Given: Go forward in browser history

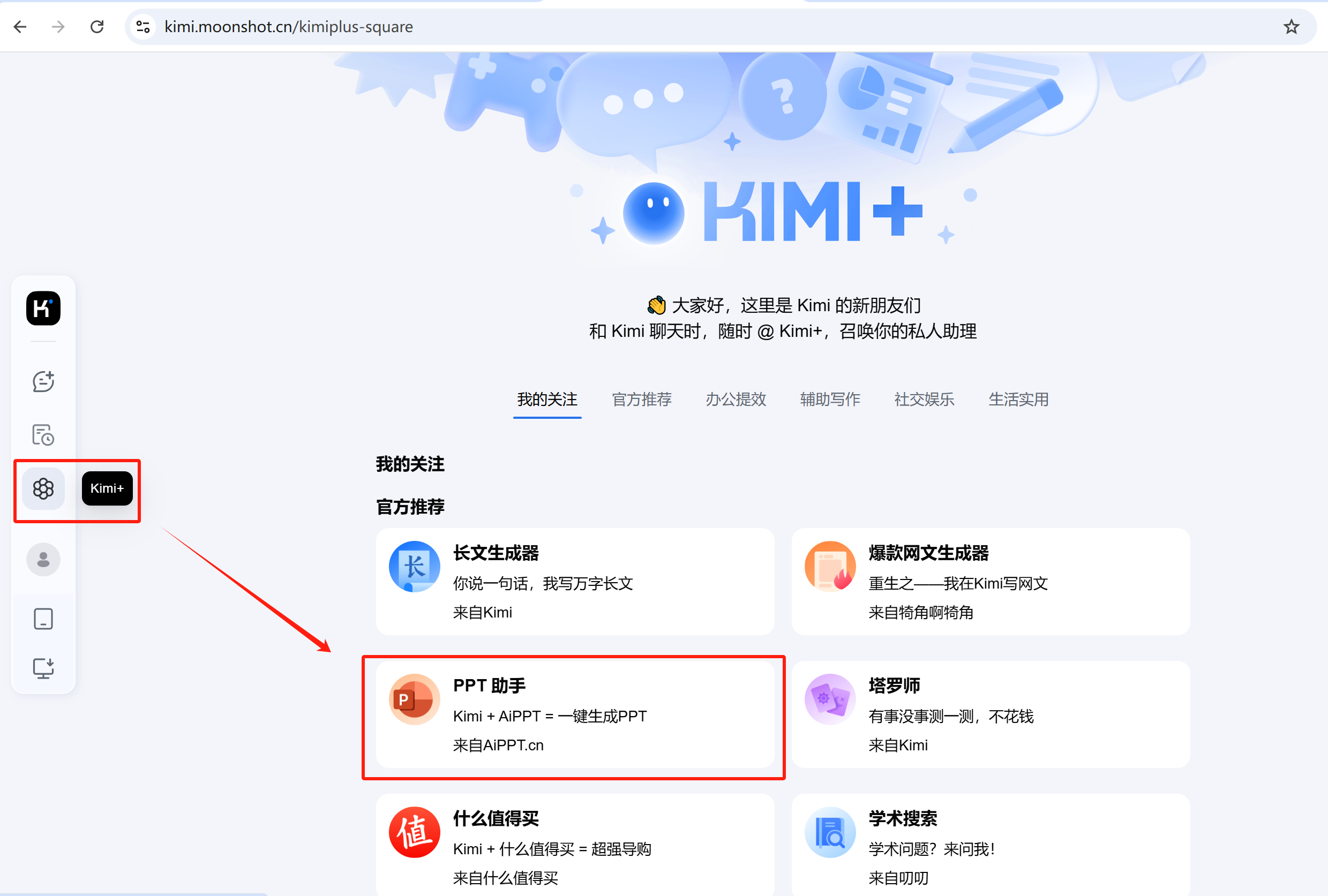Looking at the screenshot, I should pyautogui.click(x=58, y=27).
